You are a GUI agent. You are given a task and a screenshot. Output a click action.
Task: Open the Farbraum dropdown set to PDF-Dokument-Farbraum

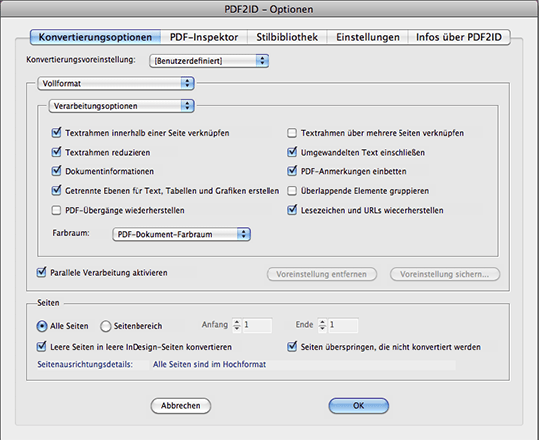click(182, 234)
